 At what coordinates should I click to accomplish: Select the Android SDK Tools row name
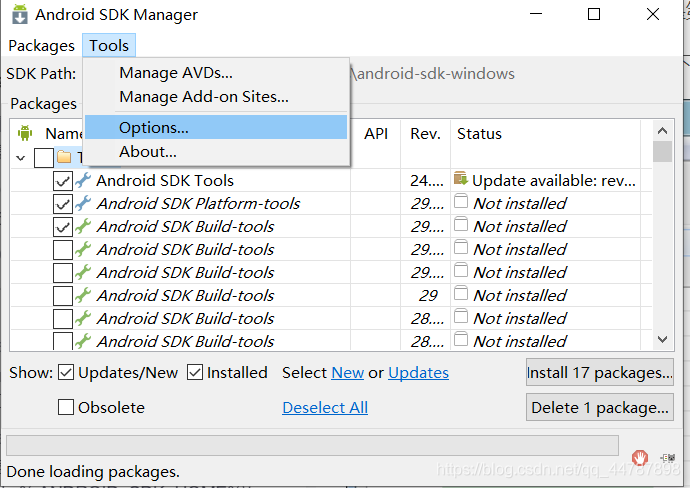165,181
